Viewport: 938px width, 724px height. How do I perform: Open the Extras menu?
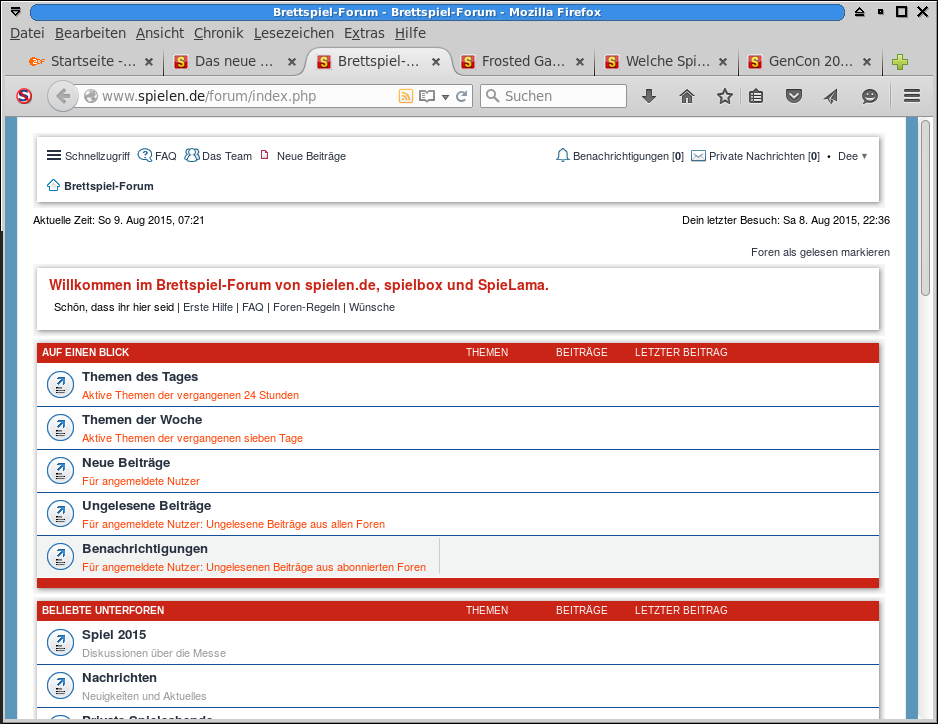click(364, 33)
